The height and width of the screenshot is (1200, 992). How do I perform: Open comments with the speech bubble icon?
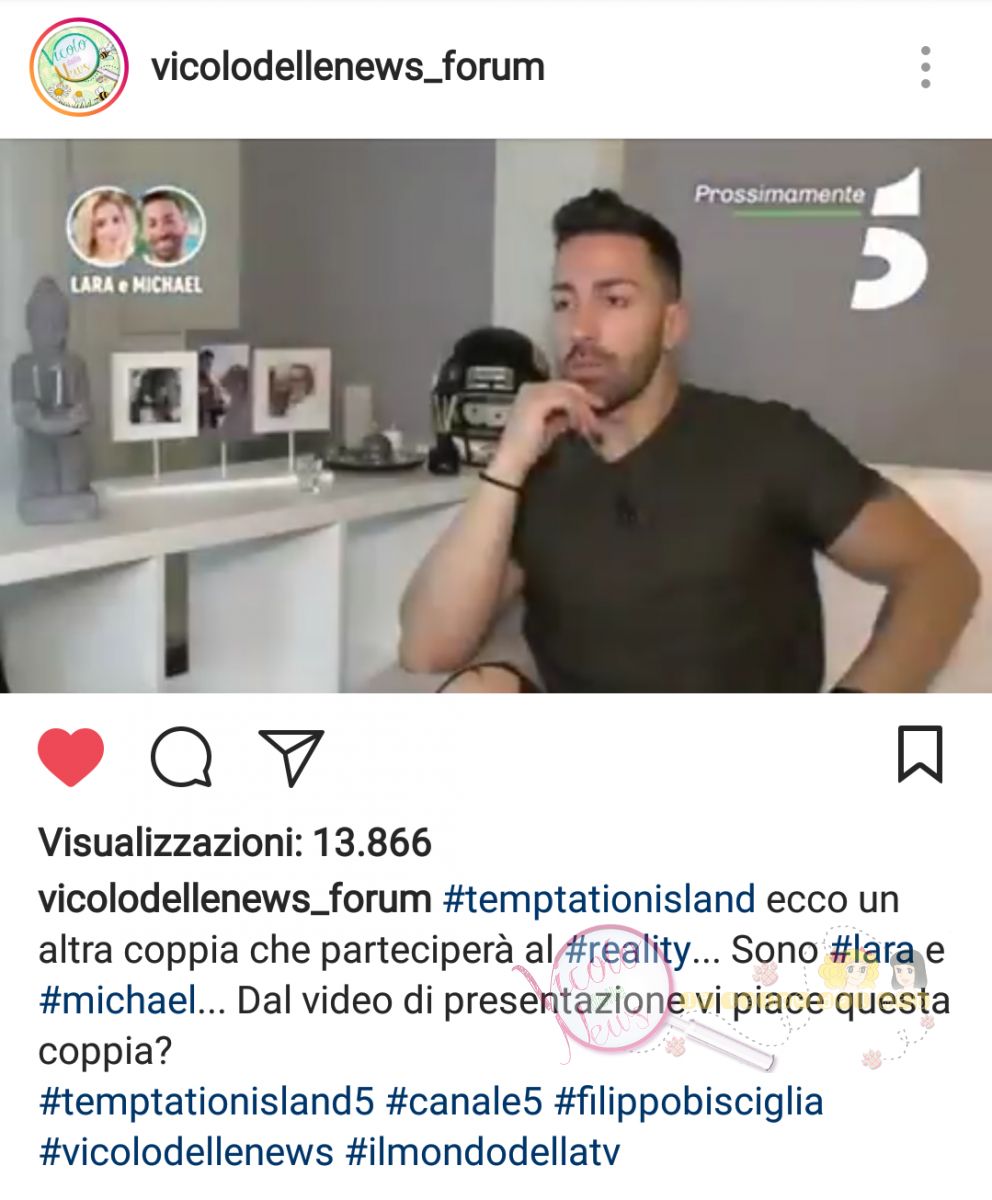(x=181, y=757)
